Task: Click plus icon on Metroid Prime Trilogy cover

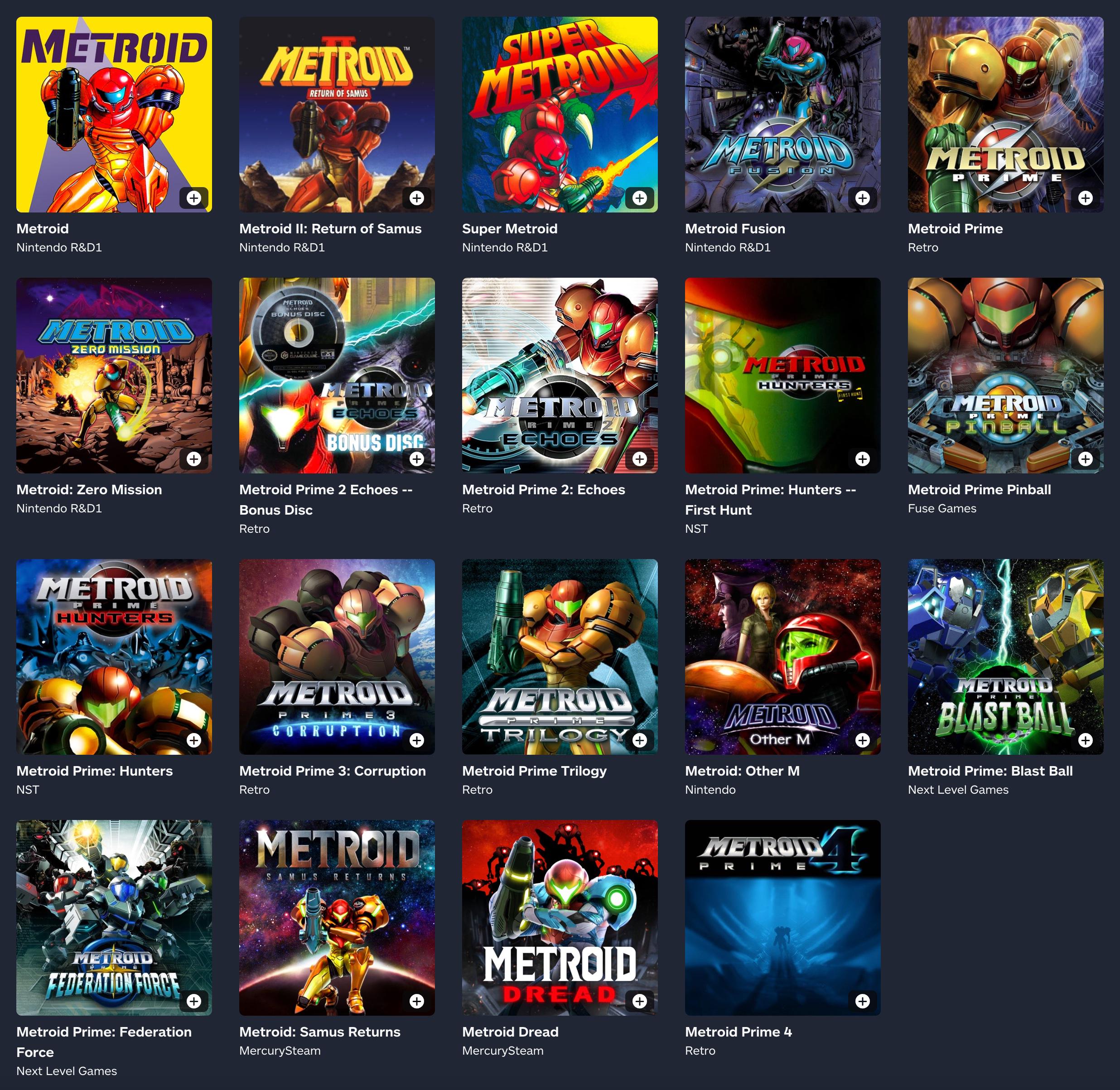Action: (640, 740)
